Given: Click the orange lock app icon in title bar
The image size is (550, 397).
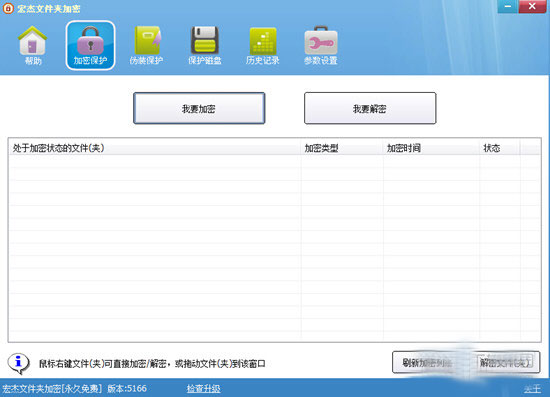Looking at the screenshot, I should [8, 8].
